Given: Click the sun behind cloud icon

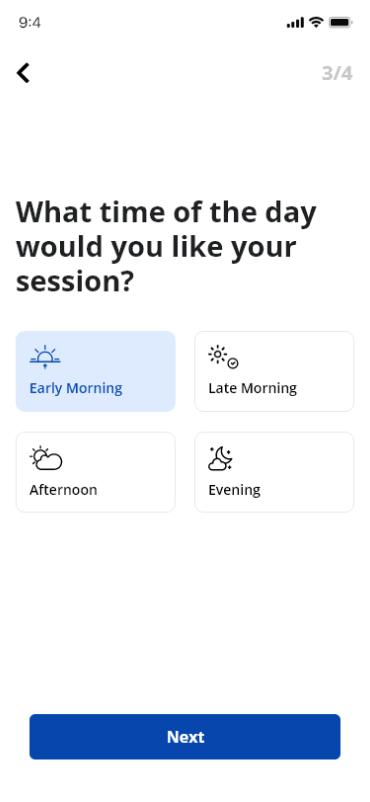Looking at the screenshot, I should (46, 458).
